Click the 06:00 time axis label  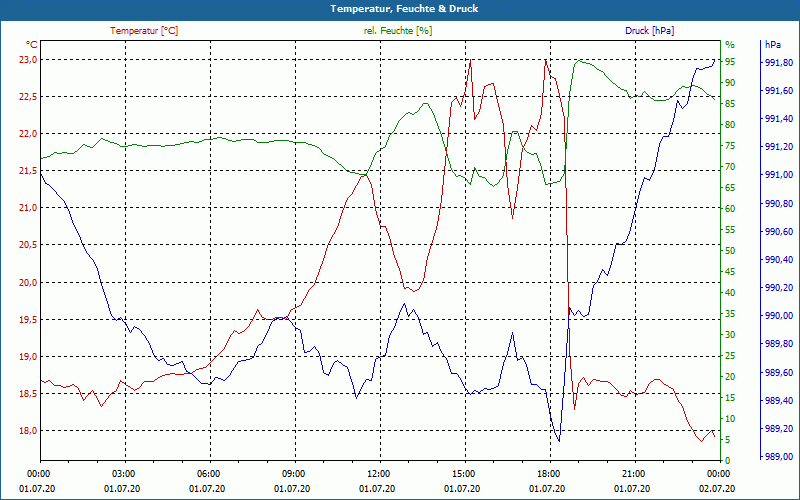coord(208,473)
